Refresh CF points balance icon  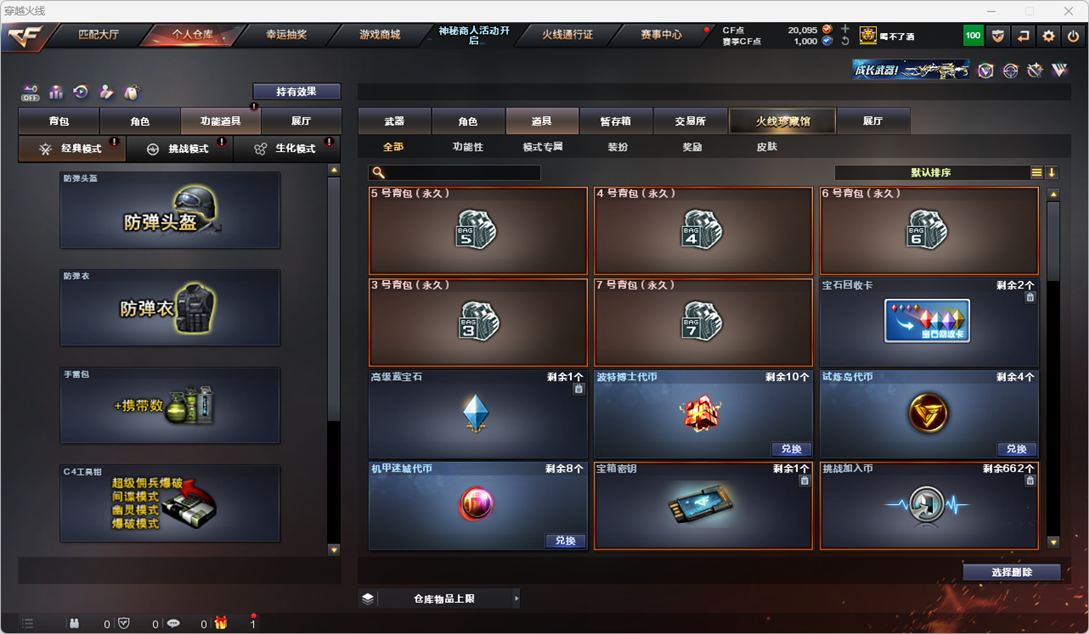coord(845,41)
